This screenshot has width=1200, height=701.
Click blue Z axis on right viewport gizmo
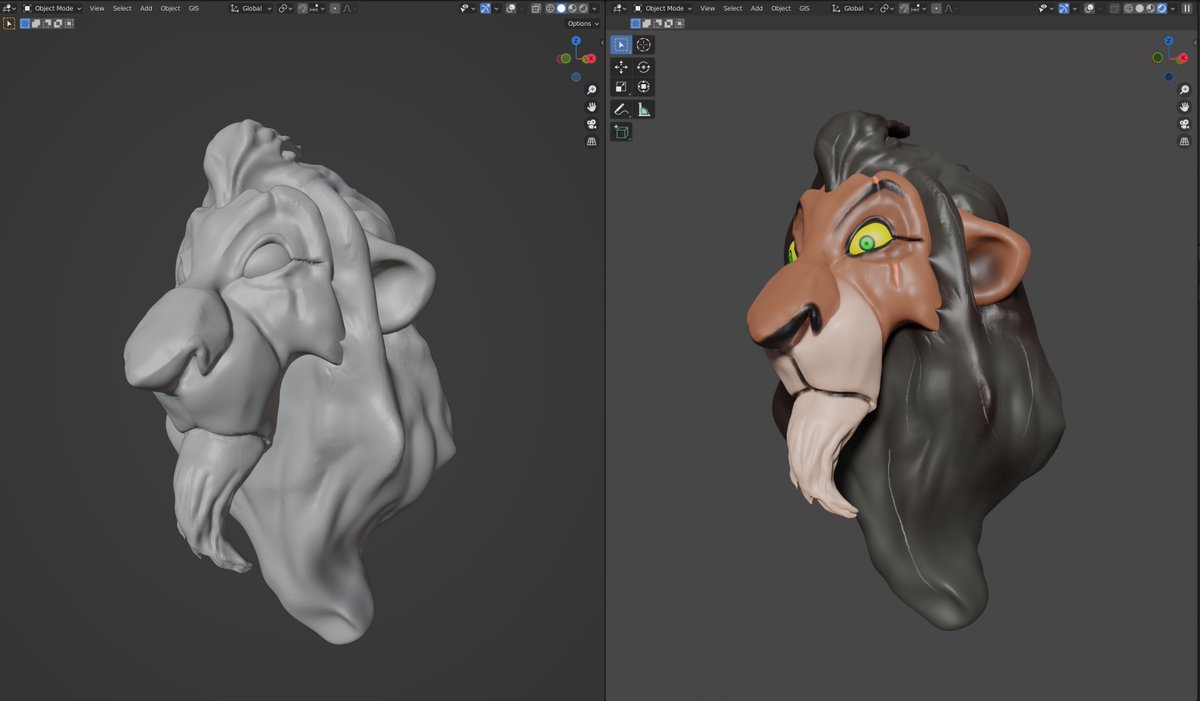coord(1169,41)
